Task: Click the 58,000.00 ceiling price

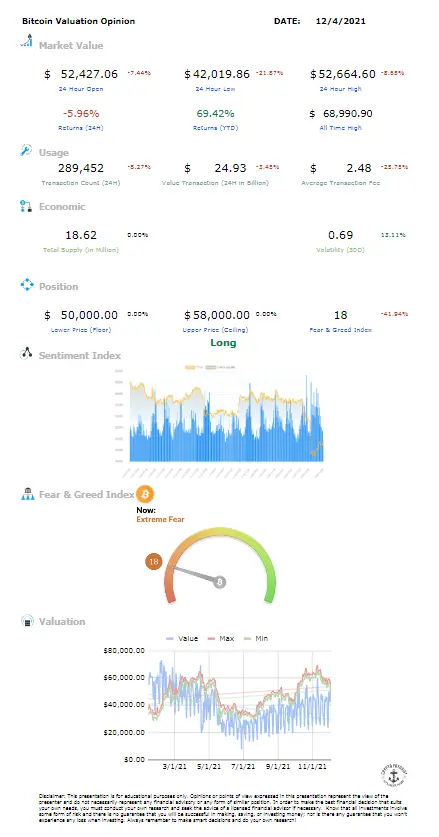Action: tap(221, 315)
